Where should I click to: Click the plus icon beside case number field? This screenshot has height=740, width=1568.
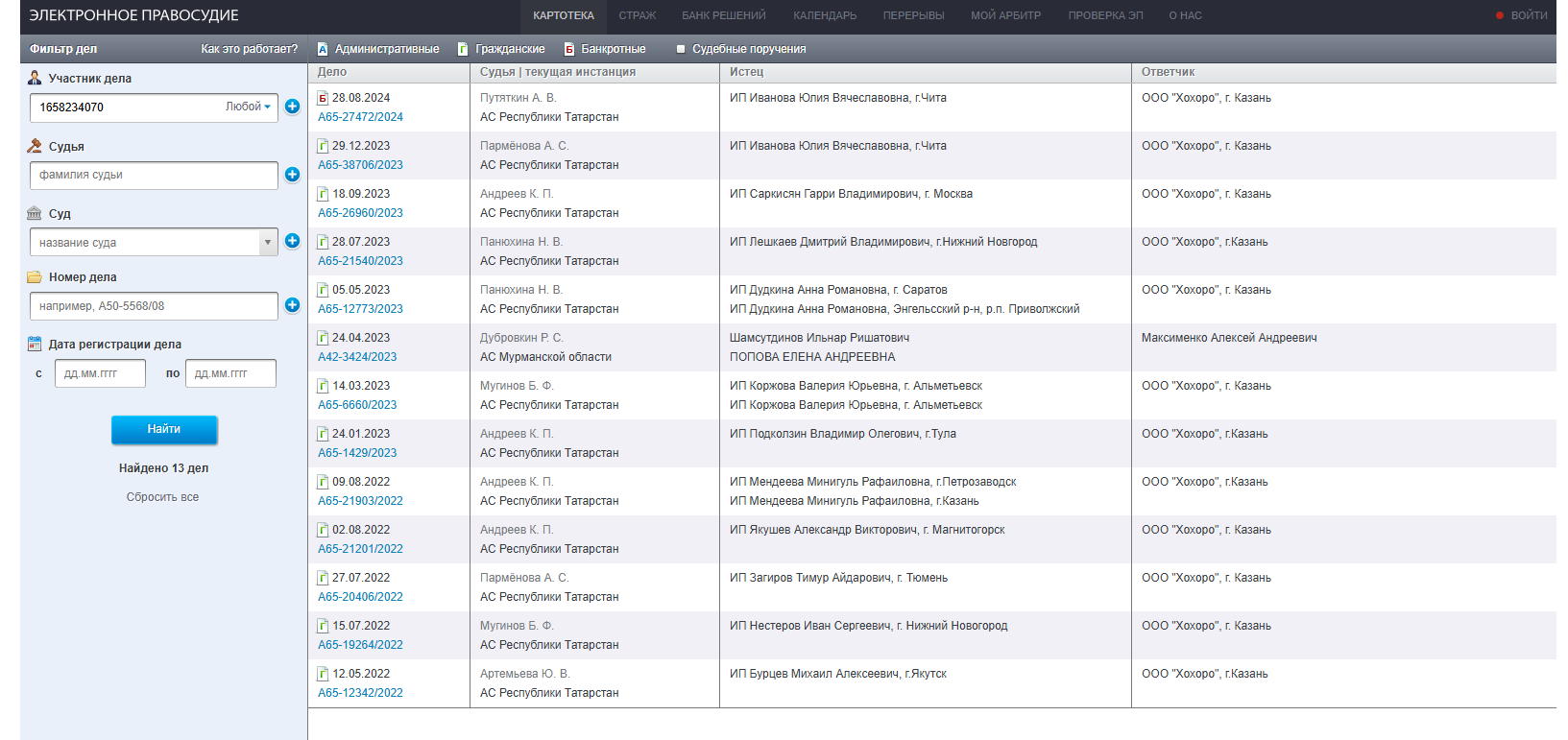[292, 305]
